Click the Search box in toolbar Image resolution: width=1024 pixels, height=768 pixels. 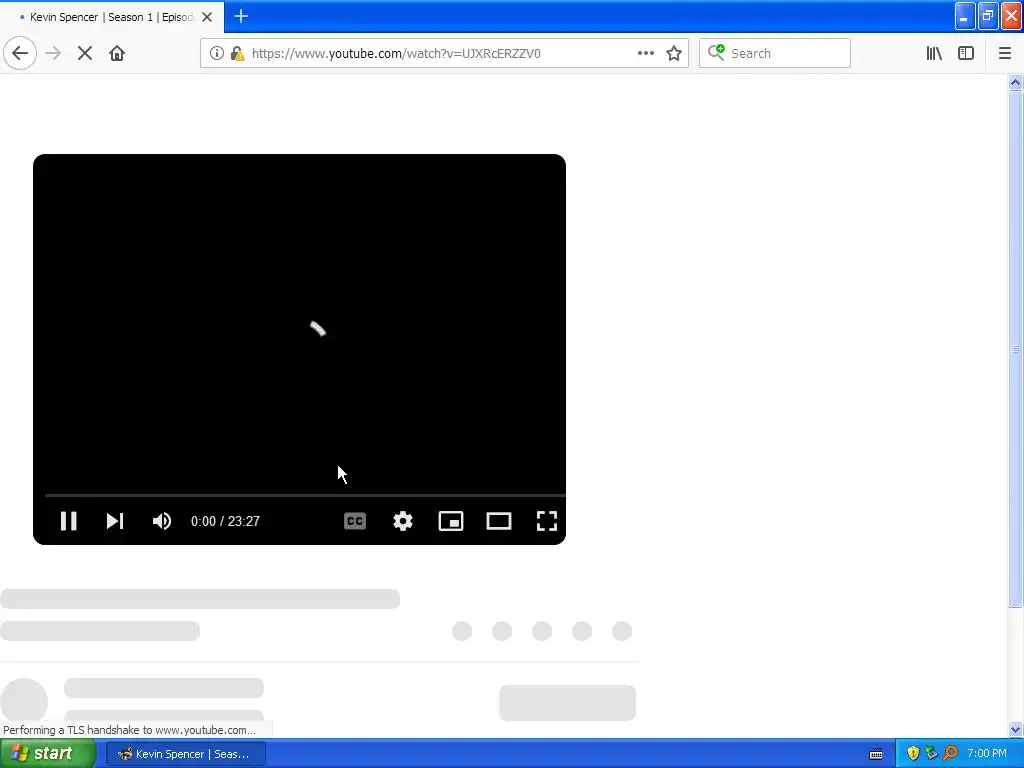775,54
